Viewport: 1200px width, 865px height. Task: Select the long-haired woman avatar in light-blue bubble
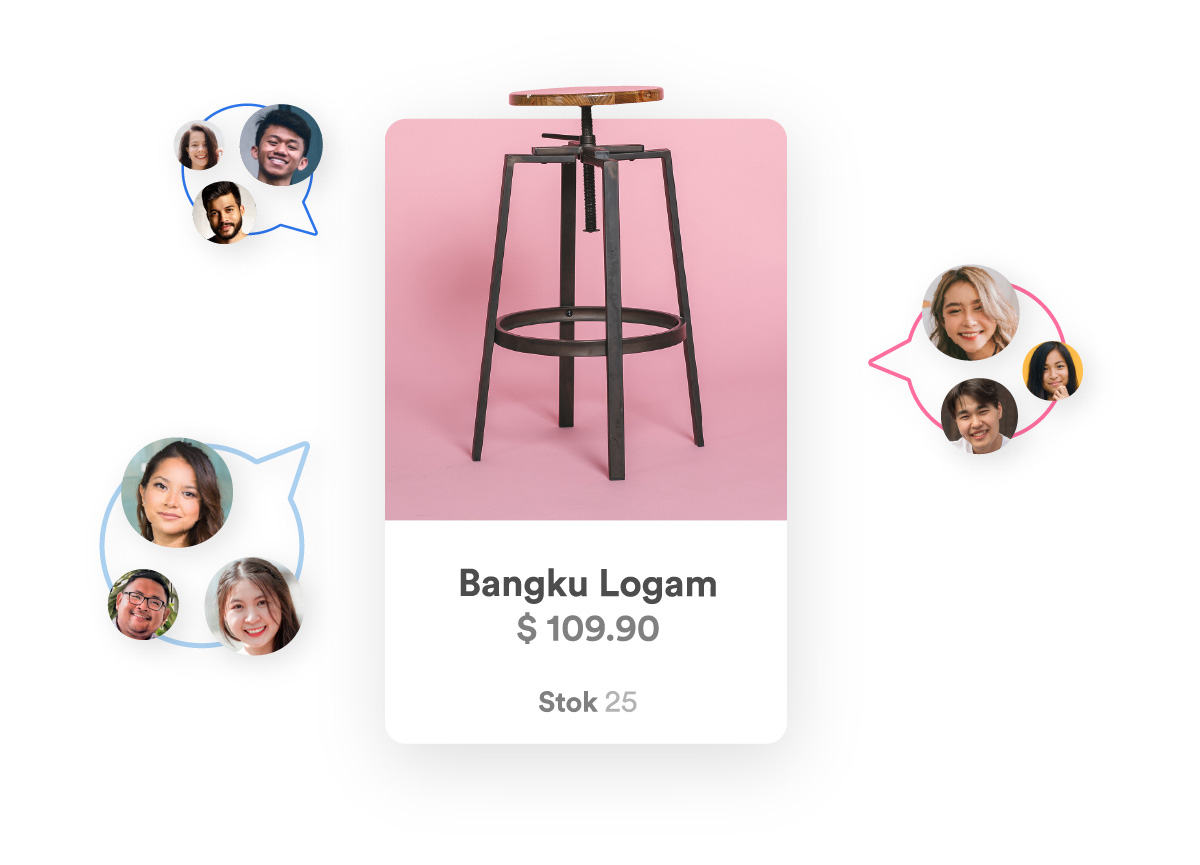[x=177, y=493]
